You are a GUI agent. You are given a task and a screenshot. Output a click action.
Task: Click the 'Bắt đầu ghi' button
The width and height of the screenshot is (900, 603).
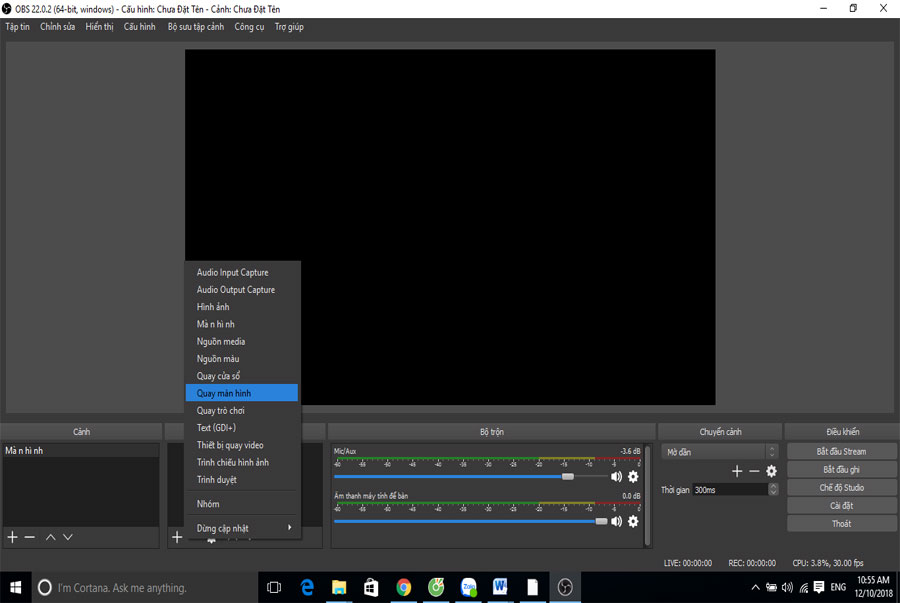(841, 470)
